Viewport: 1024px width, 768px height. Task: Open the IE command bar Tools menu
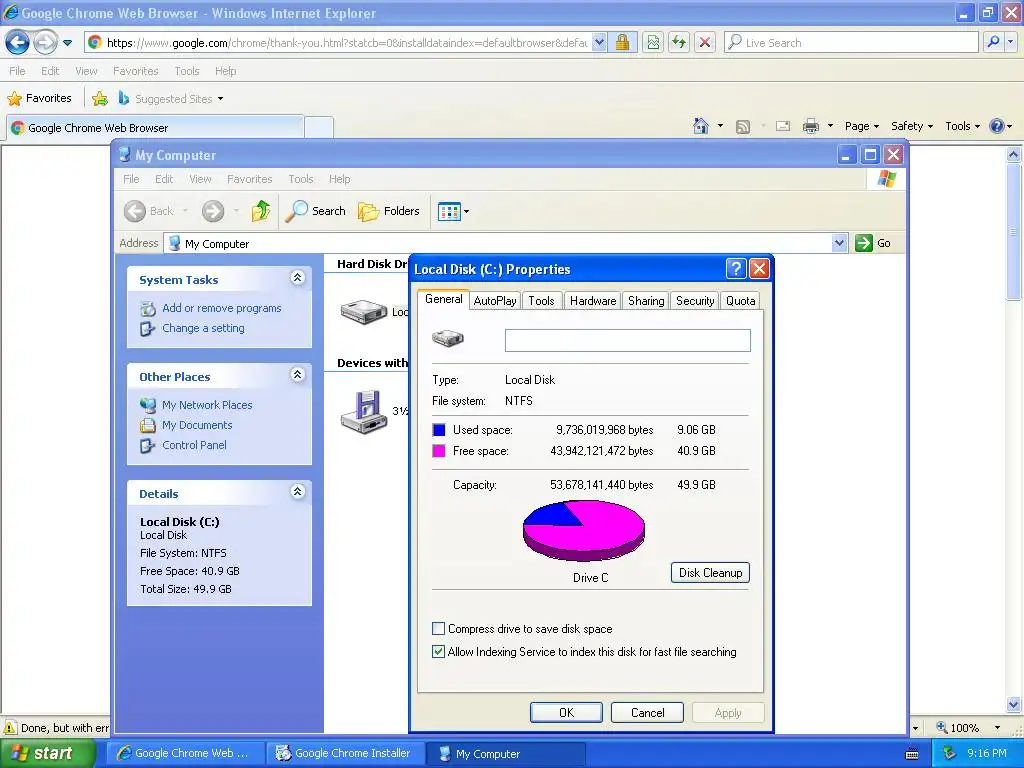coord(963,126)
